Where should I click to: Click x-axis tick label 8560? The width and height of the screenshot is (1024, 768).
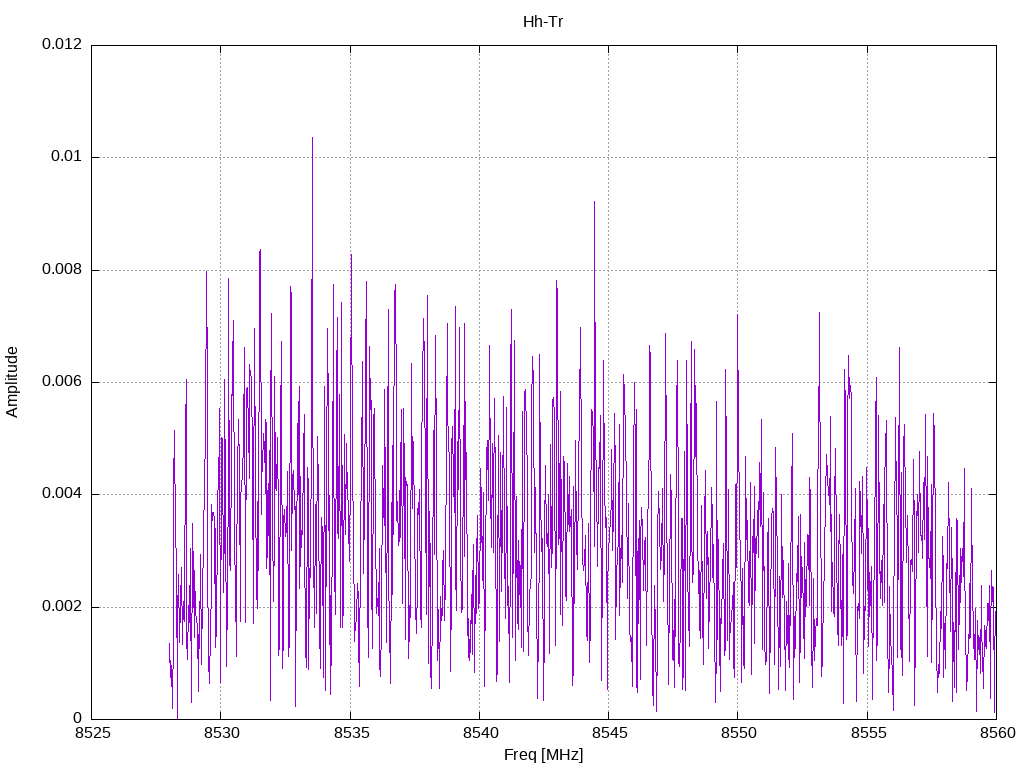coord(997,733)
